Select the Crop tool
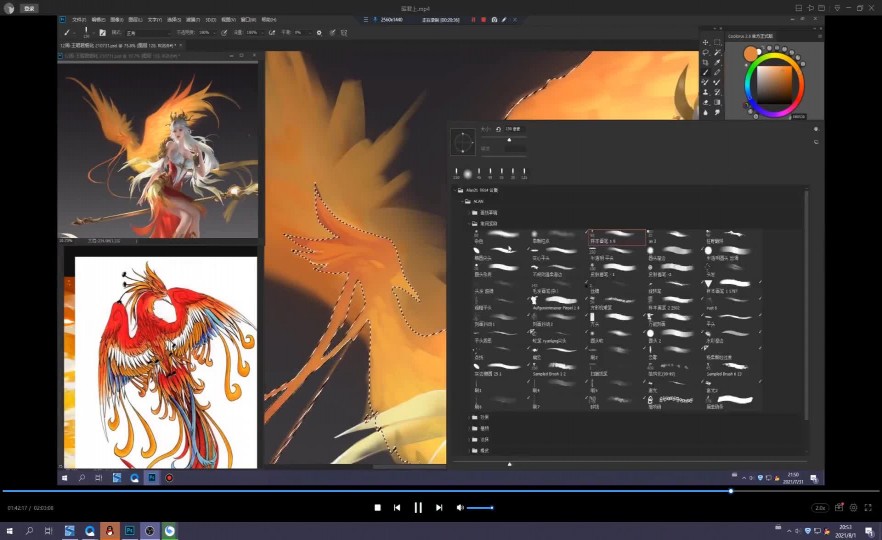 tap(705, 62)
